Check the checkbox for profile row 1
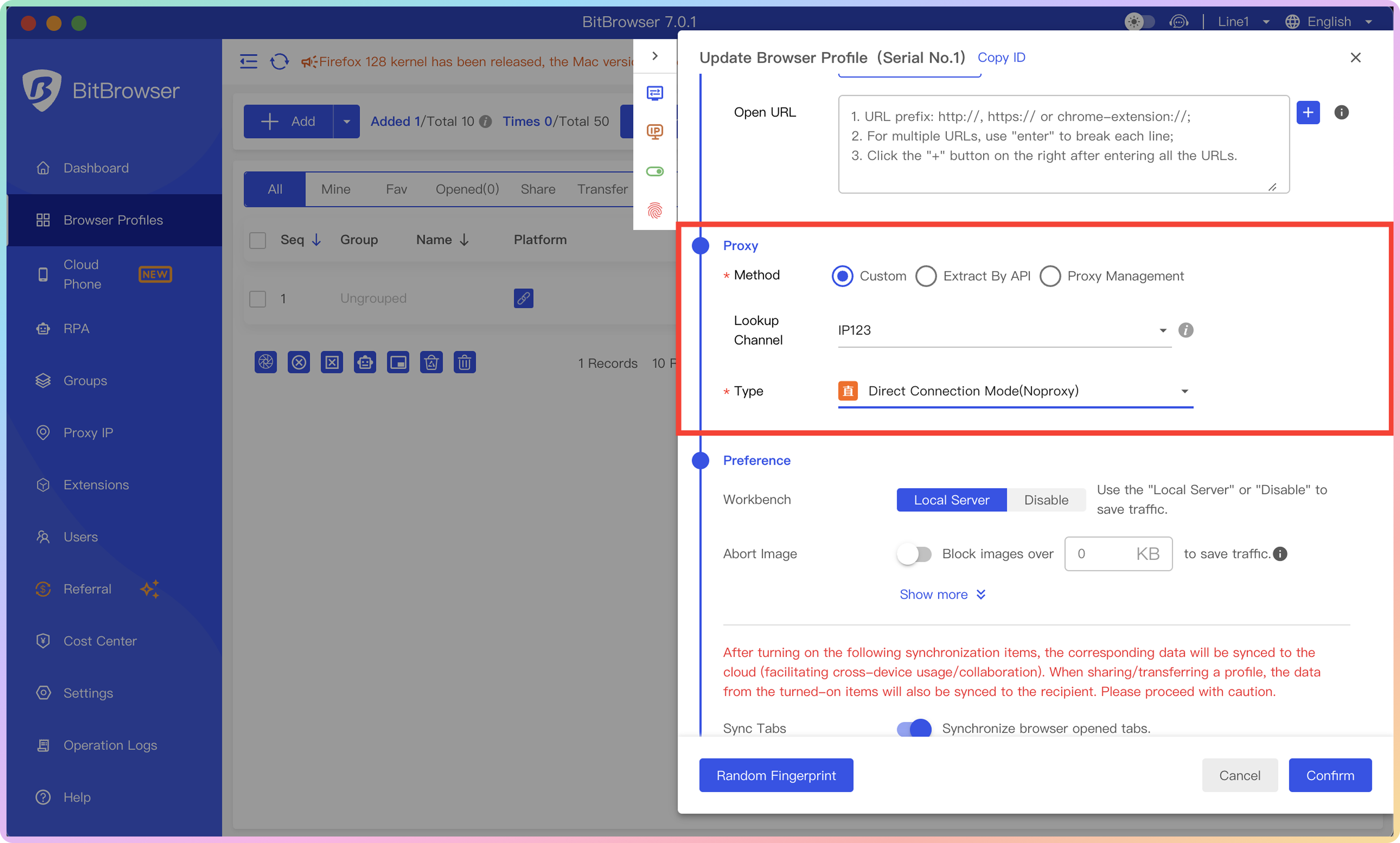1400x843 pixels. point(258,298)
